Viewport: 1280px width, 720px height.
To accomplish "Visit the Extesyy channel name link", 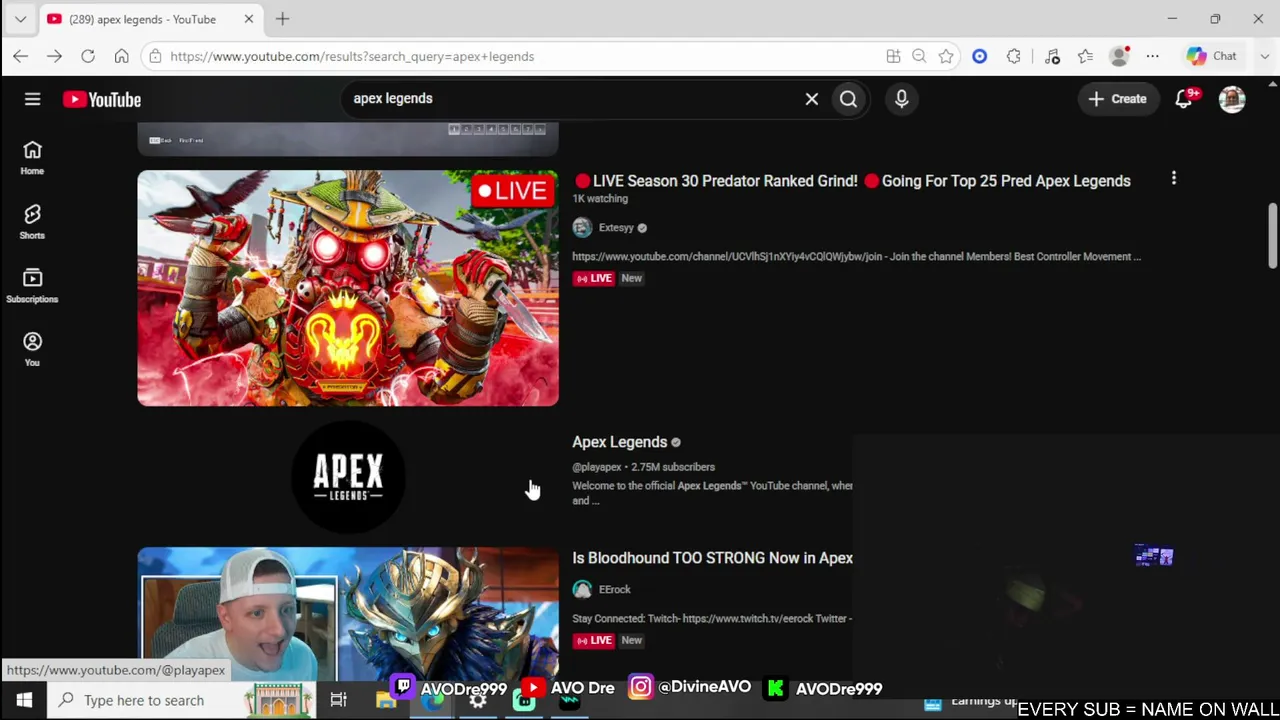I will tap(616, 228).
